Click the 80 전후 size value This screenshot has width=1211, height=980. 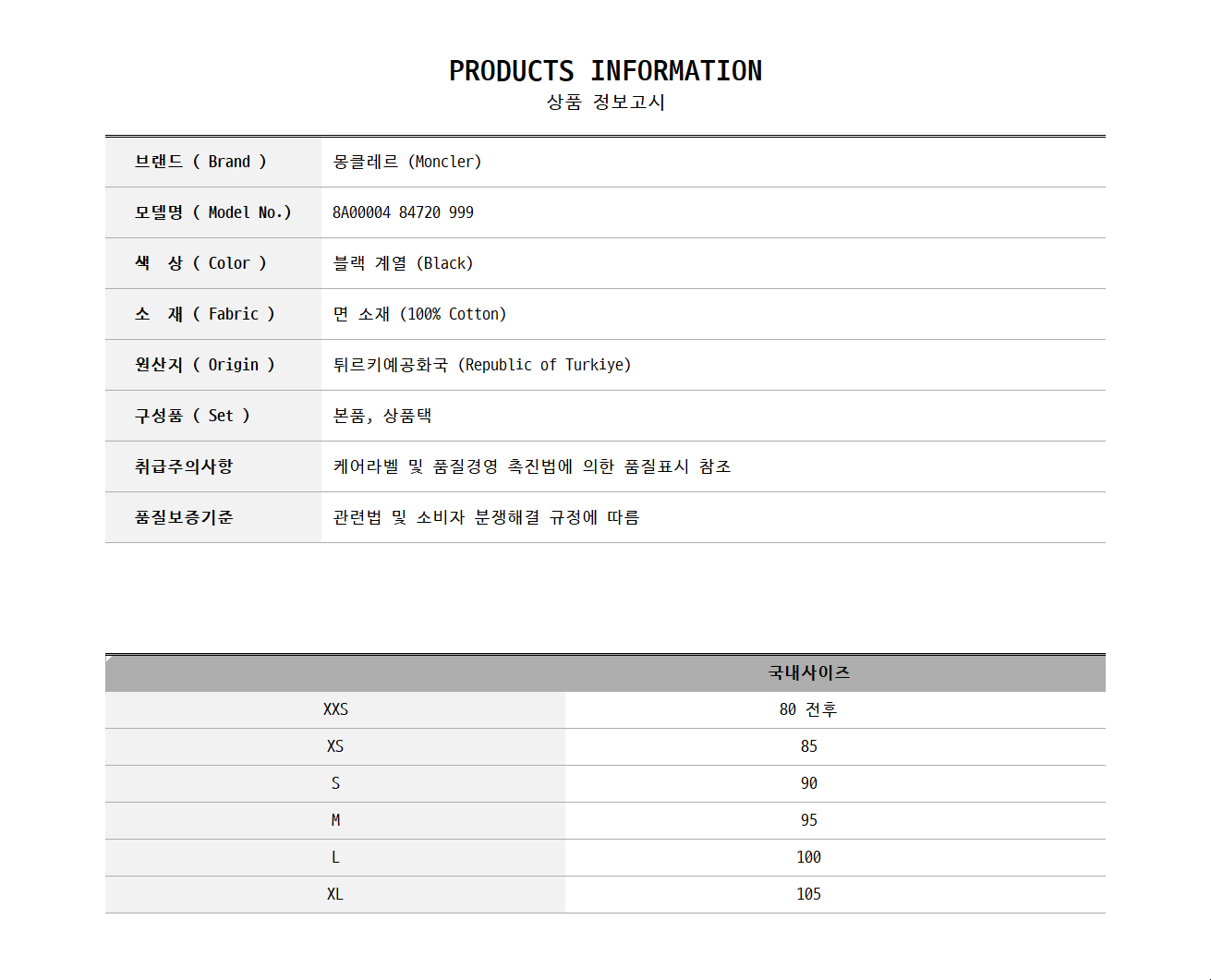point(808,709)
